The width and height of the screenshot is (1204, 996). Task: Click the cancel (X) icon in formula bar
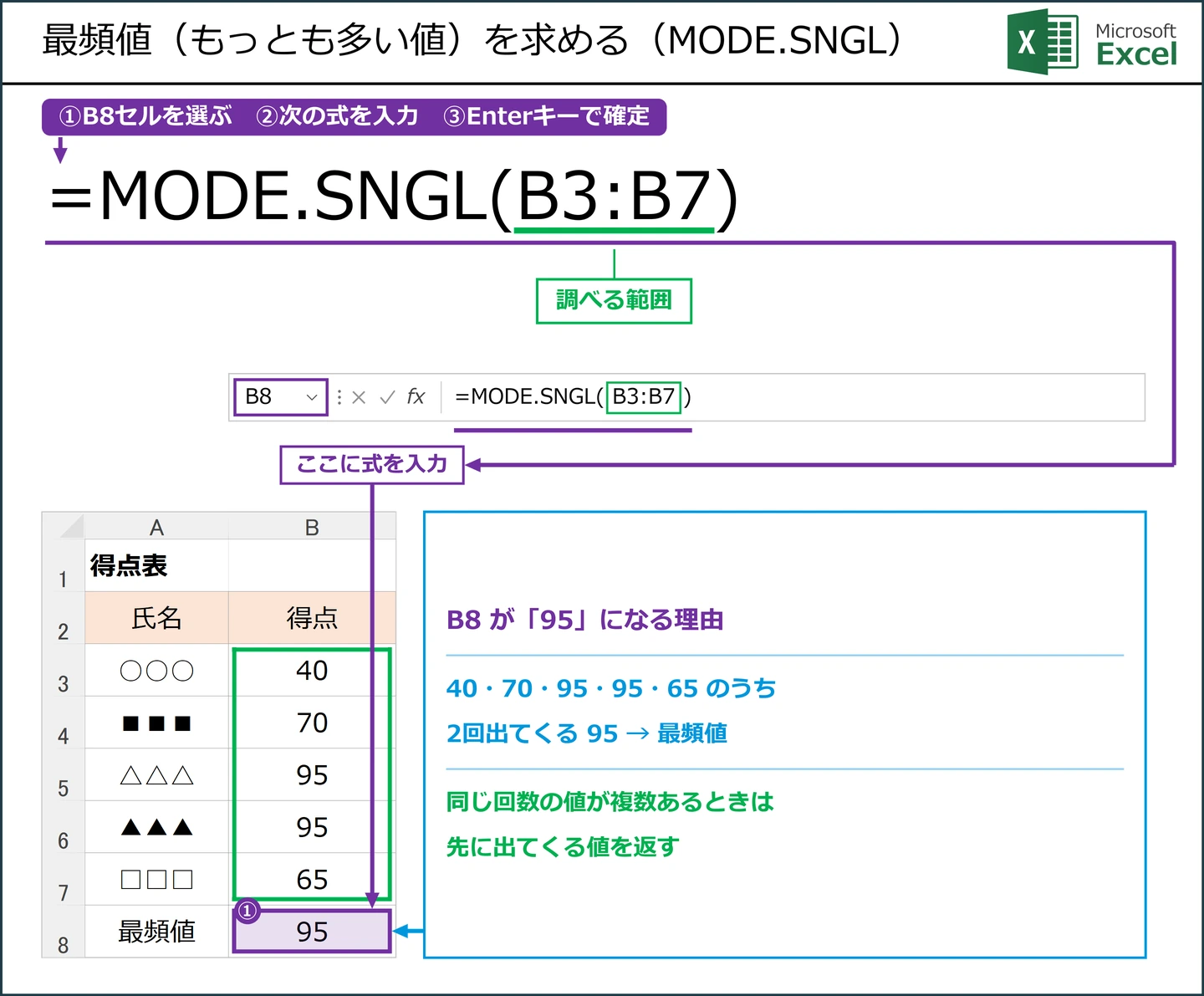pos(359,397)
